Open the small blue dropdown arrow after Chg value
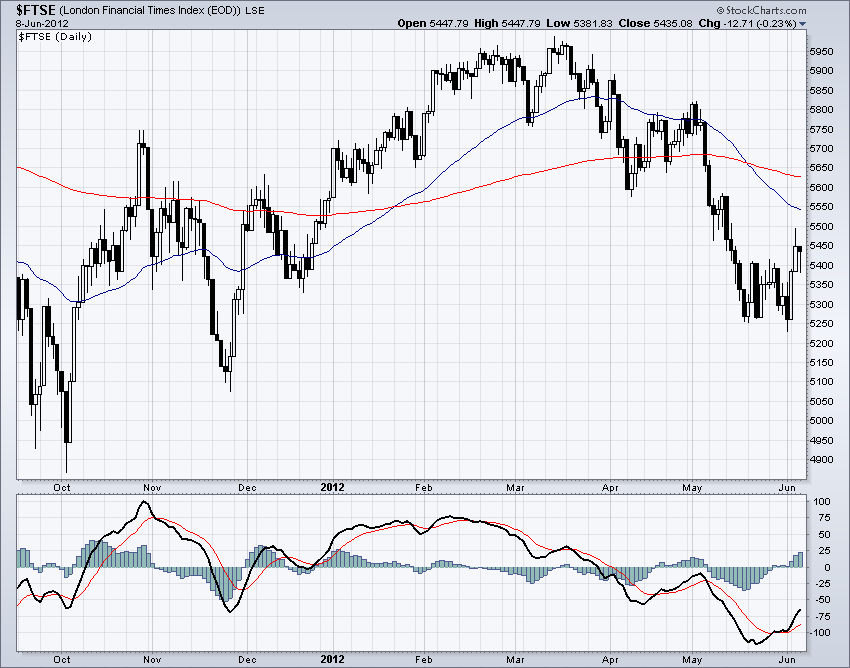This screenshot has width=850, height=668. click(x=802, y=24)
